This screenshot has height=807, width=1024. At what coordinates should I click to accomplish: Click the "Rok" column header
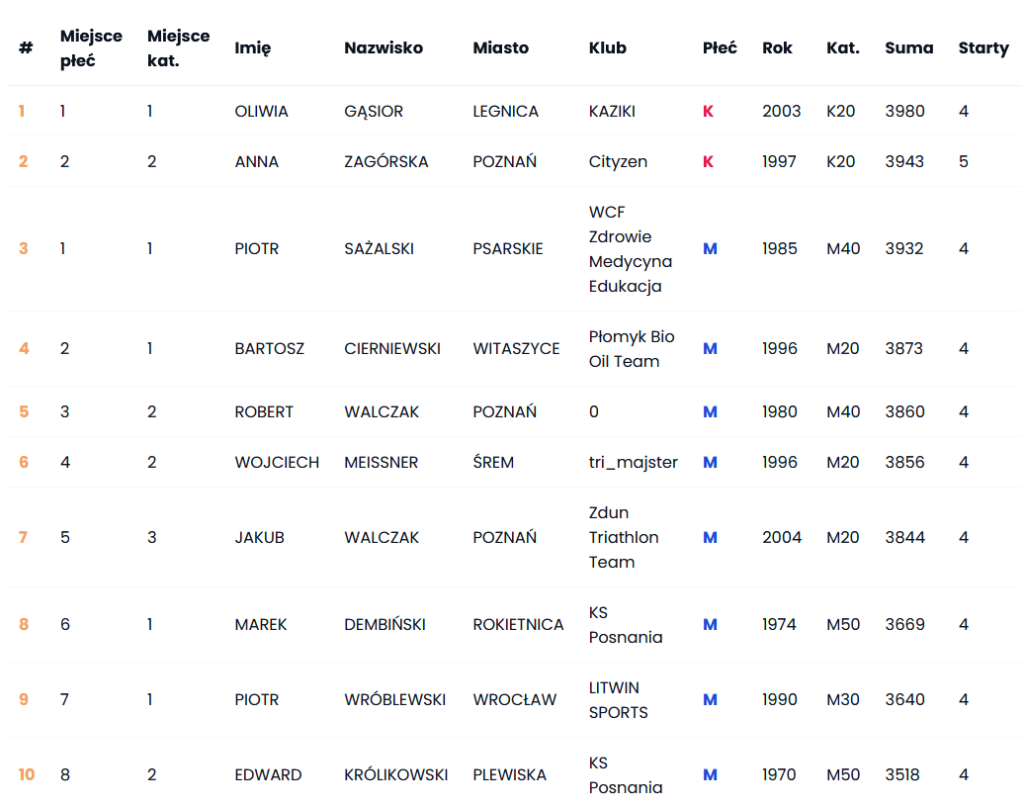[777, 48]
